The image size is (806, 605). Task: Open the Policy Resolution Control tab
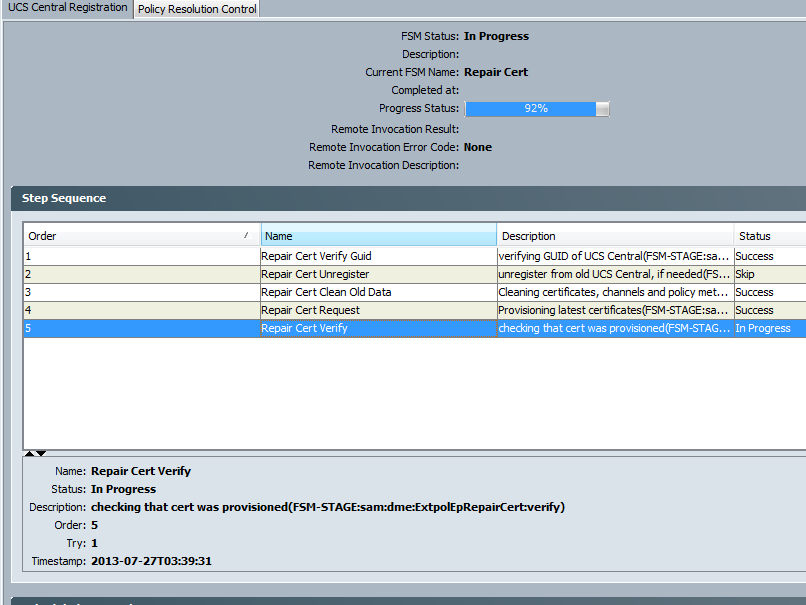197,9
